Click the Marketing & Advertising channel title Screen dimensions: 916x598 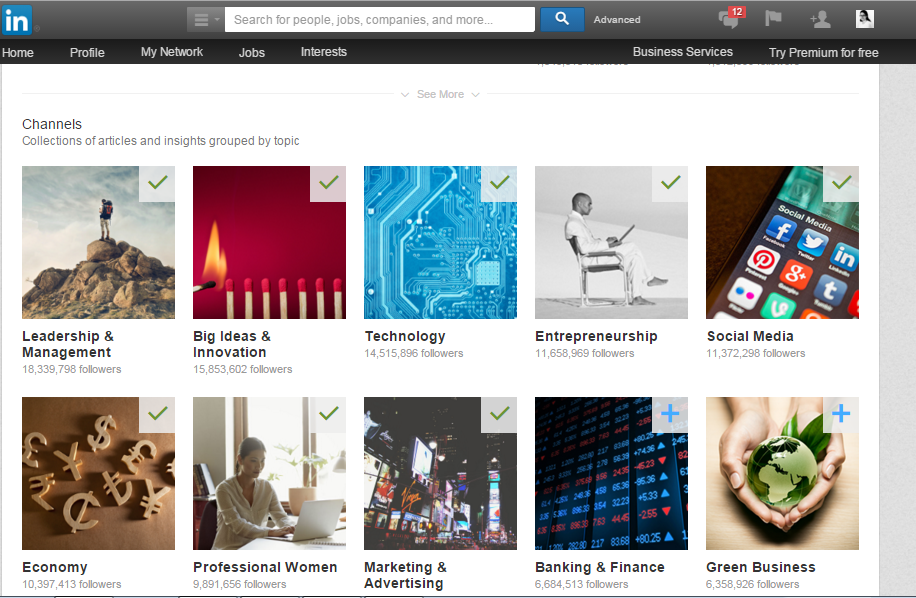pyautogui.click(x=405, y=575)
